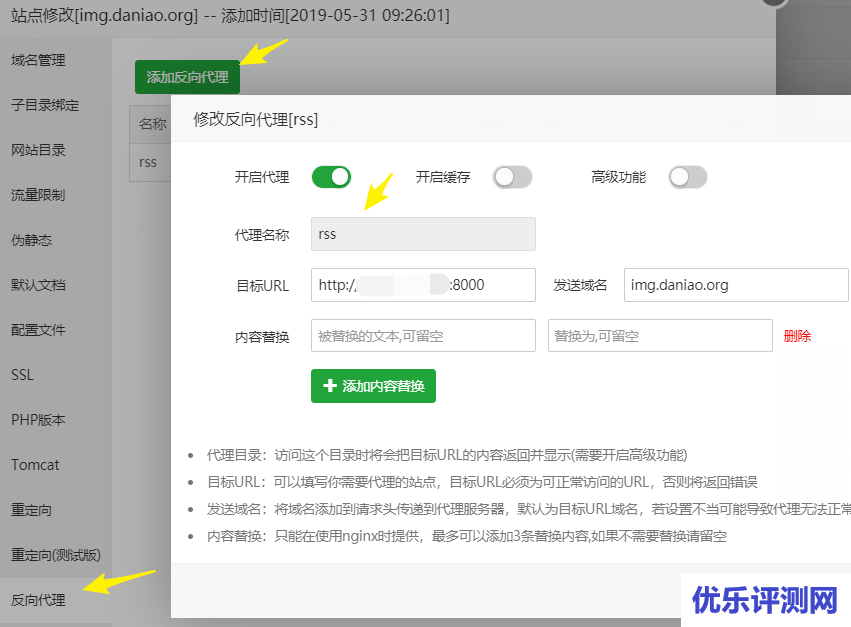Viewport: 851px width, 627px height.
Task: Open the SSL configuration tab
Action: [x=22, y=375]
